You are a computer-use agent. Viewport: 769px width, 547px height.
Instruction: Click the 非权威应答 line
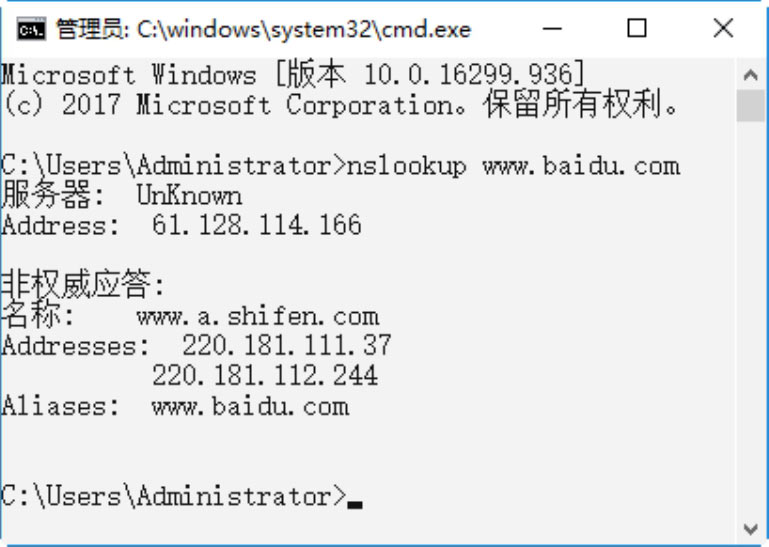(82, 287)
